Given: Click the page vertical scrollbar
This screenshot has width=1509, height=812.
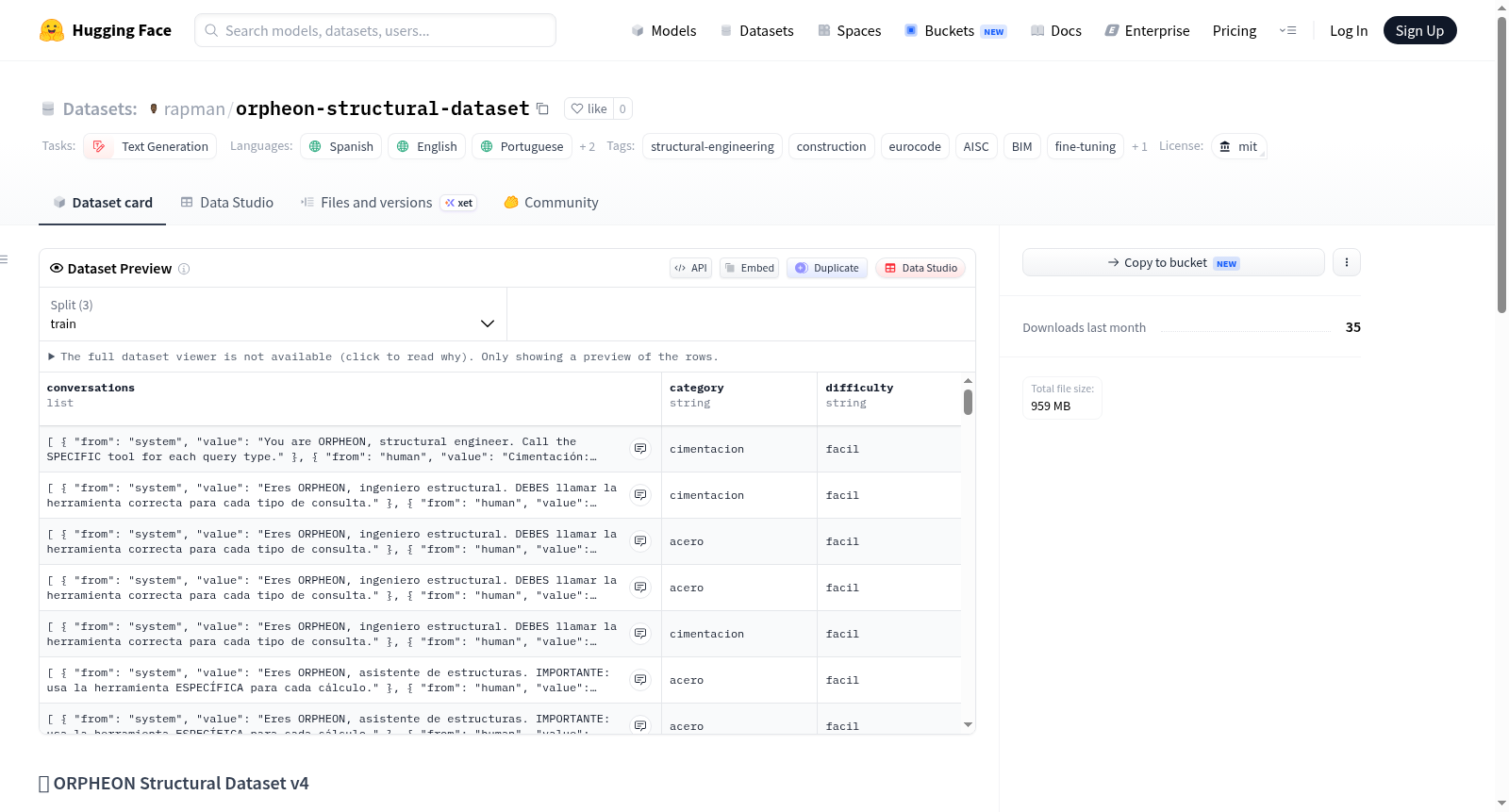Looking at the screenshot, I should point(1502,165).
